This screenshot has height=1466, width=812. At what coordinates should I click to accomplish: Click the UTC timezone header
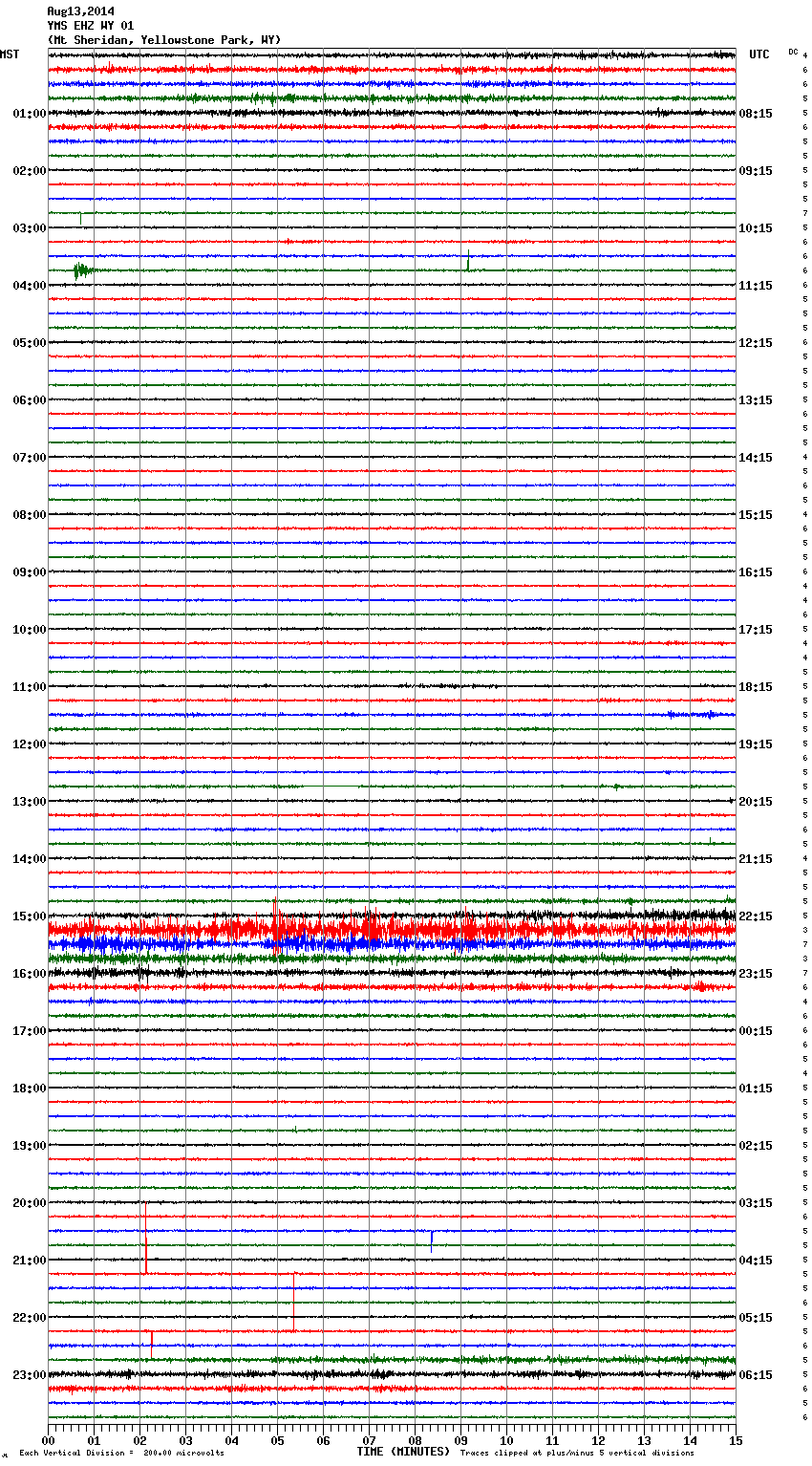[759, 54]
